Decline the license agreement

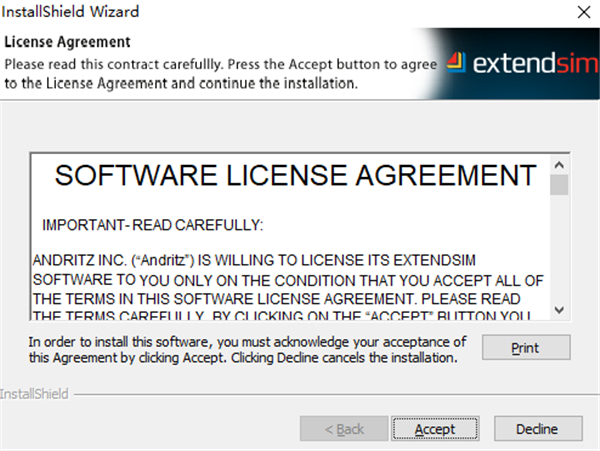coord(536,429)
